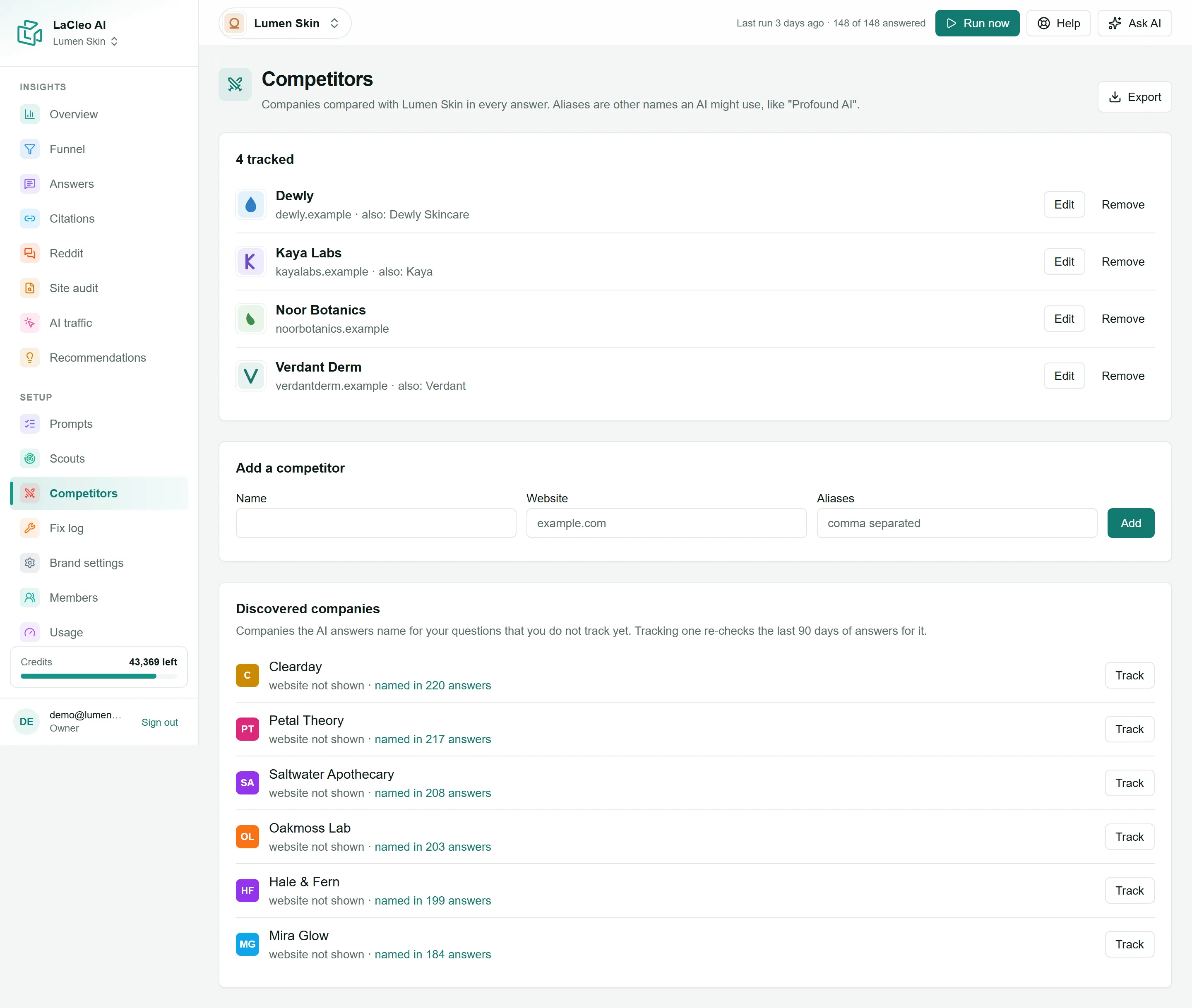Export the competitors list
Screen dimensions: 1192x1008
(1134, 97)
